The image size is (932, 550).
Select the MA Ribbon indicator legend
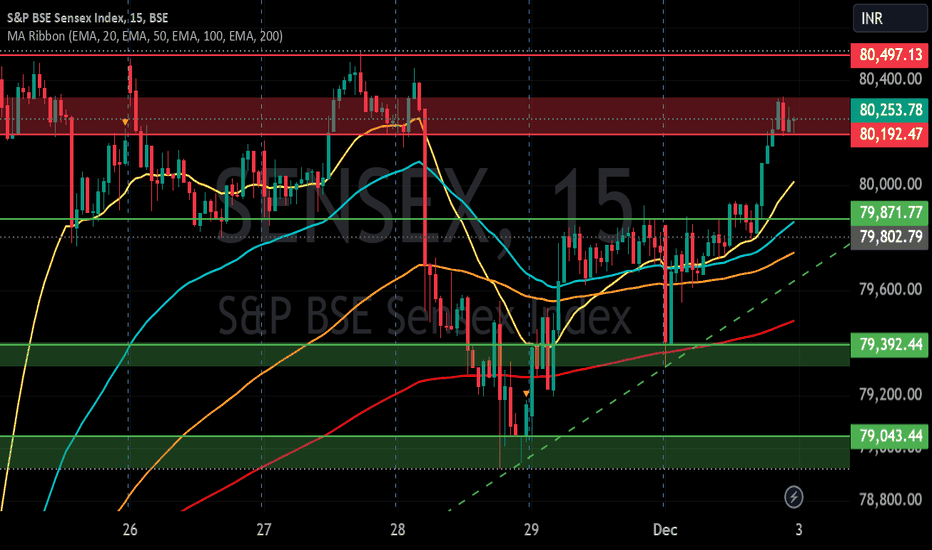[x=145, y=36]
